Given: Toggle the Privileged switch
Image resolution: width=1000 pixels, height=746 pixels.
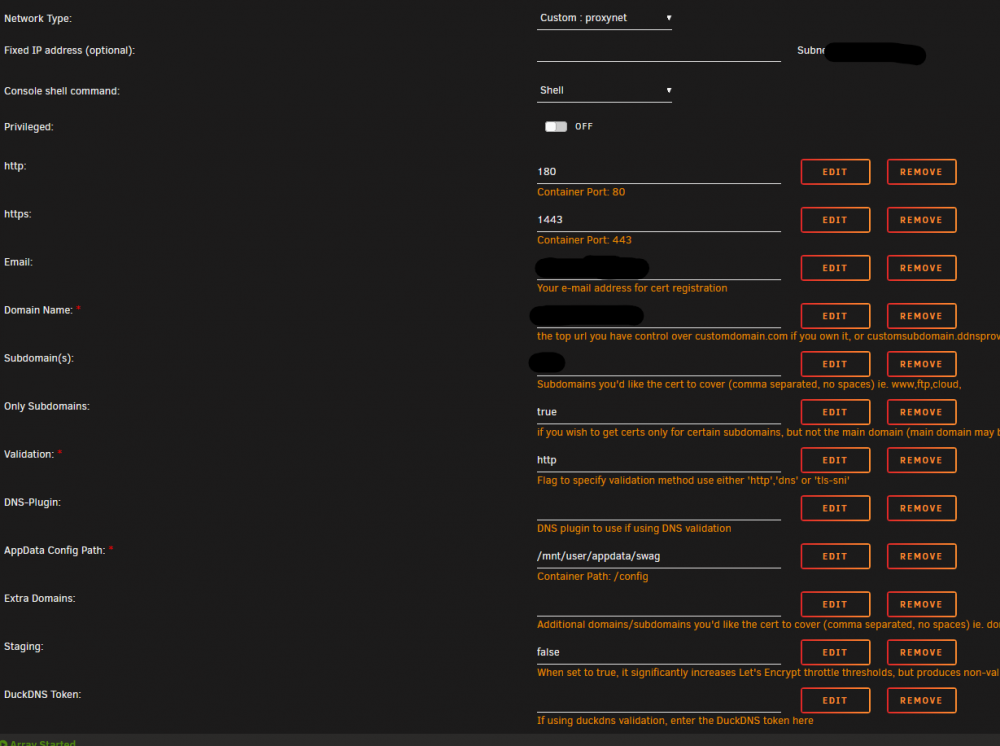Looking at the screenshot, I should point(555,126).
